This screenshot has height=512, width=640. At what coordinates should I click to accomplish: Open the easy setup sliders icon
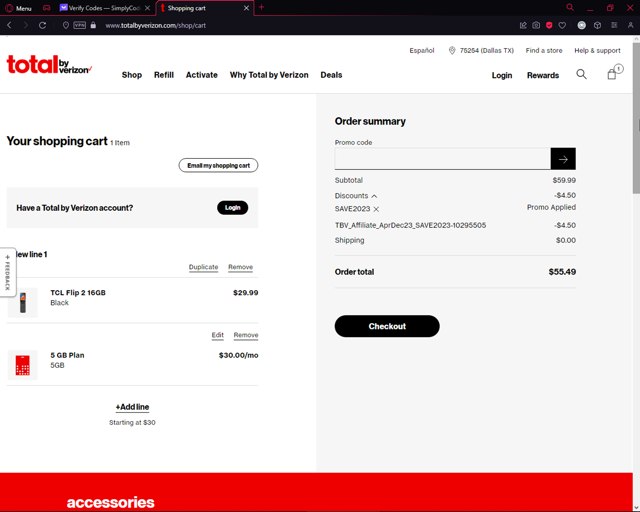point(614,25)
